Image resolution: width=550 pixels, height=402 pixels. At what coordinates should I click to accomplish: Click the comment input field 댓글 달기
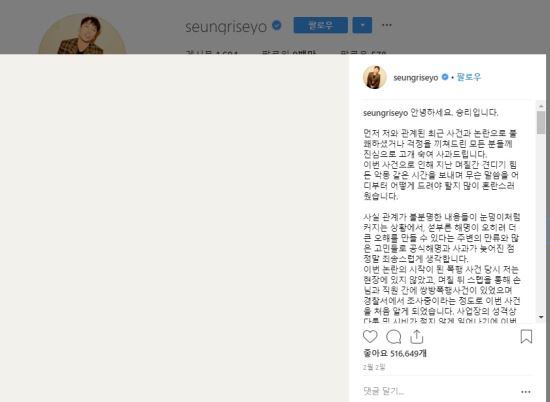pos(440,391)
